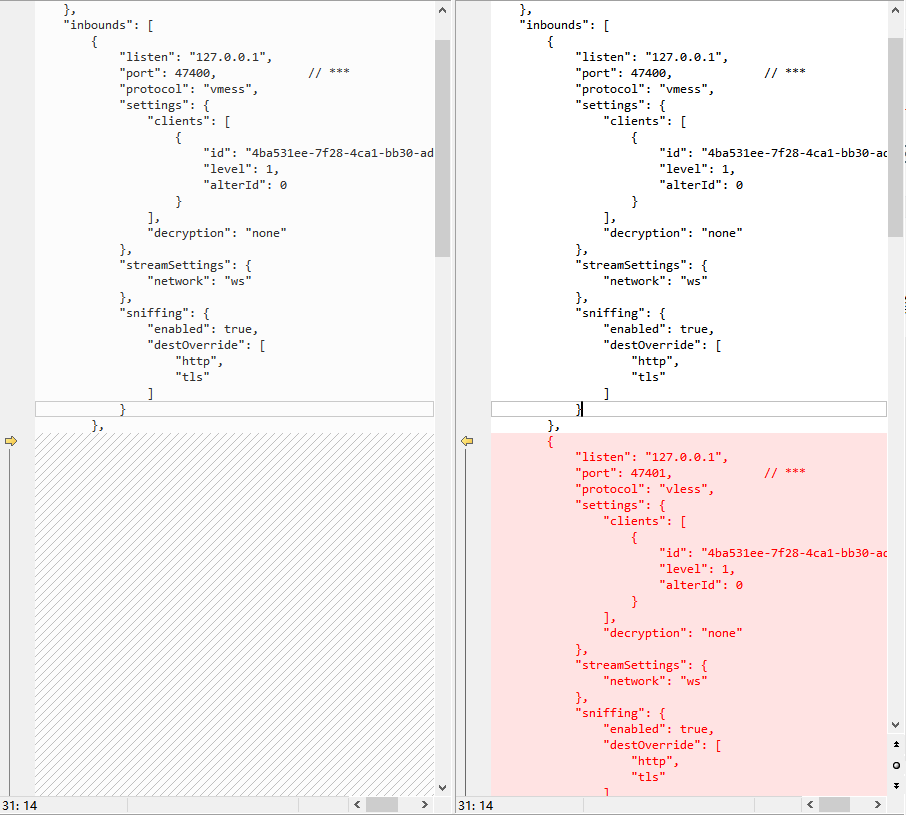
Task: Click left pane horizontal scrollbar thumb
Action: [381, 805]
